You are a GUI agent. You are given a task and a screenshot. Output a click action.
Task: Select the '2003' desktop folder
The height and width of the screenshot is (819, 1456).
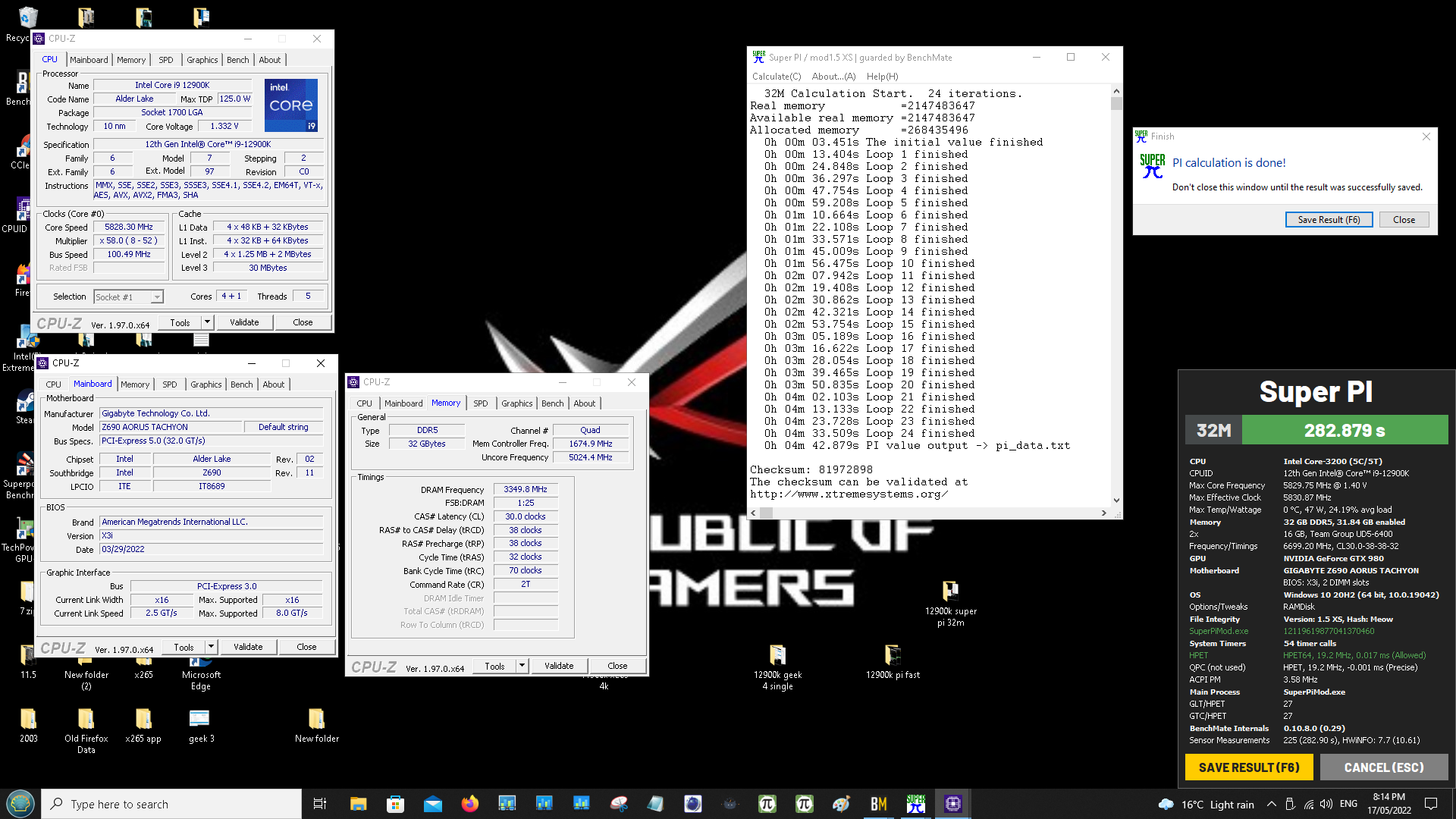coord(28,725)
